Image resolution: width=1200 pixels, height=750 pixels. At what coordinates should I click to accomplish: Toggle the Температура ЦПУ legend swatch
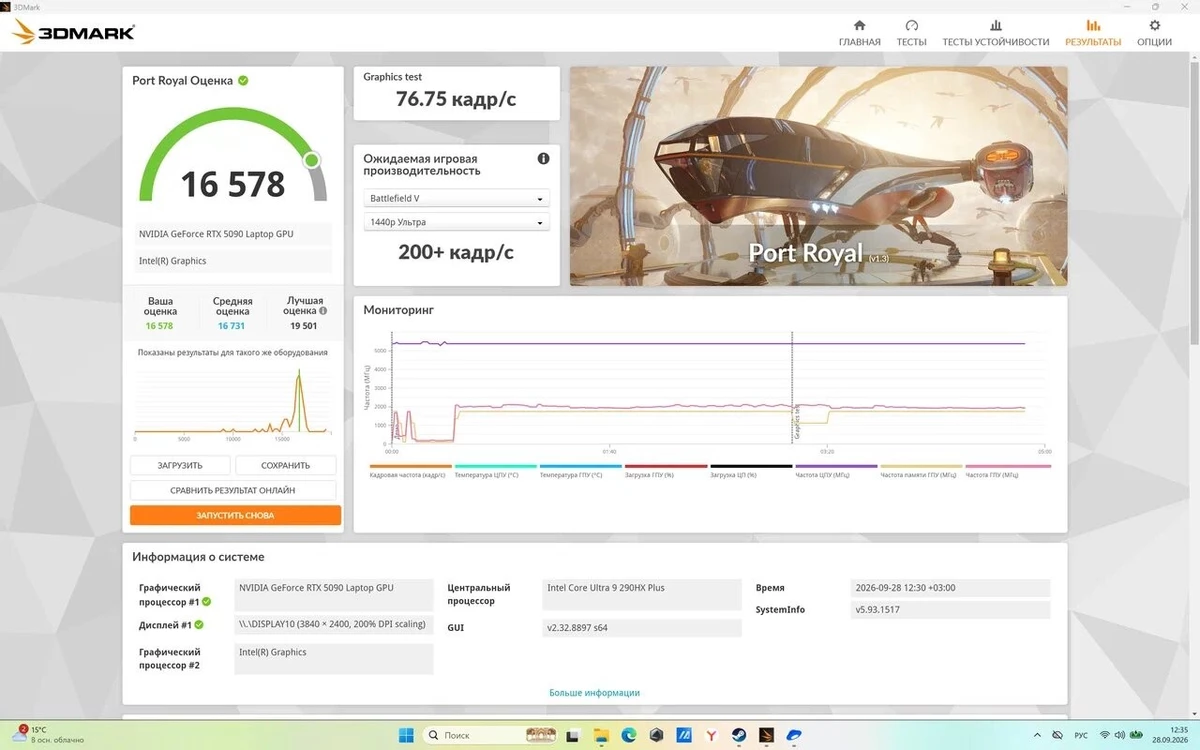[x=495, y=467]
